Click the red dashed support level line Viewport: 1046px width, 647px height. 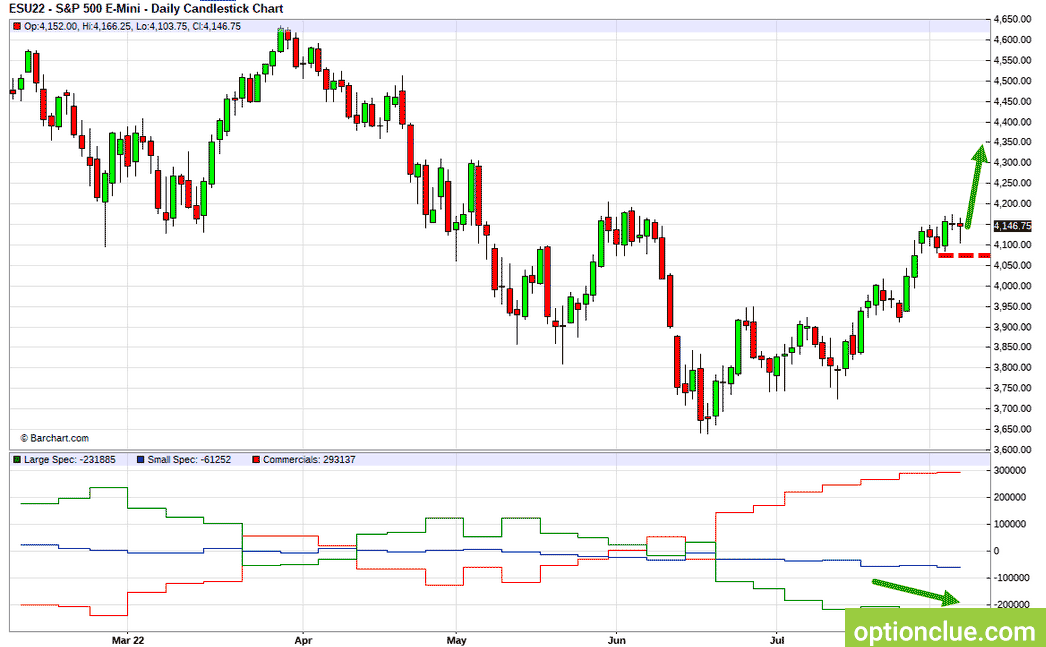pos(964,255)
